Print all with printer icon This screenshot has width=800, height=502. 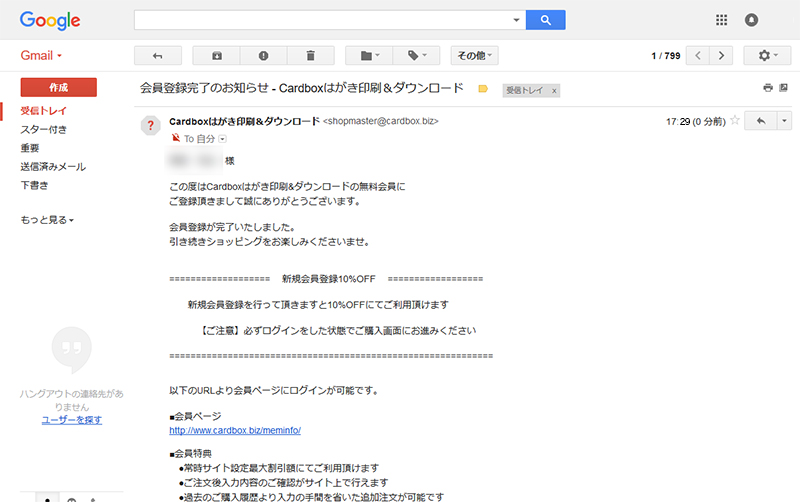[x=768, y=88]
